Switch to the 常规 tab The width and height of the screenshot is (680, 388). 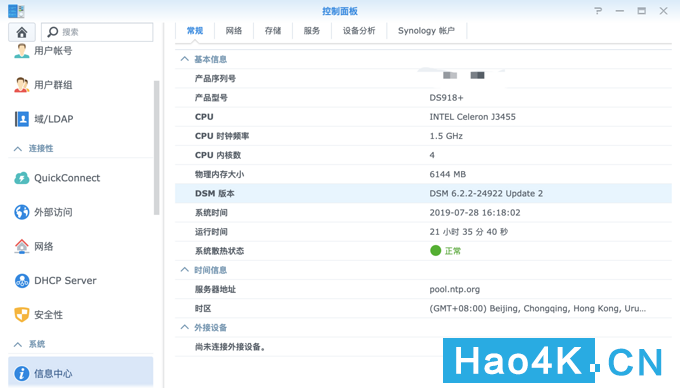195,31
